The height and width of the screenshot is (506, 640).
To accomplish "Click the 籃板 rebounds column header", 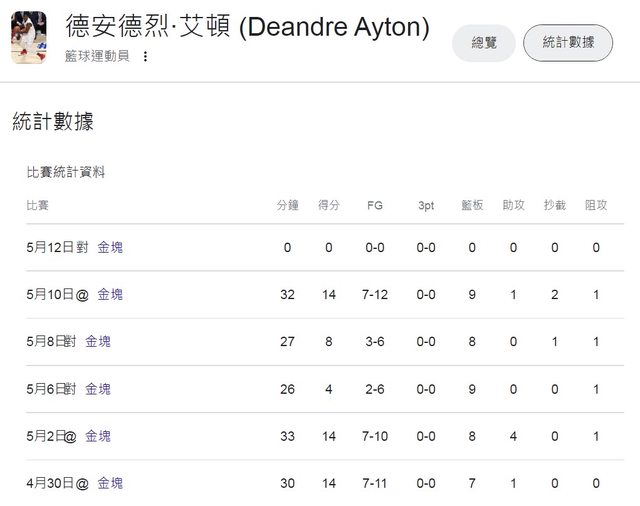I will (472, 205).
